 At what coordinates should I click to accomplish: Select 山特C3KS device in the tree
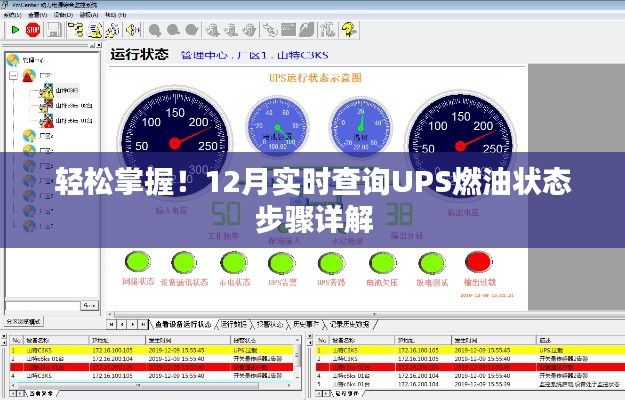[67, 90]
